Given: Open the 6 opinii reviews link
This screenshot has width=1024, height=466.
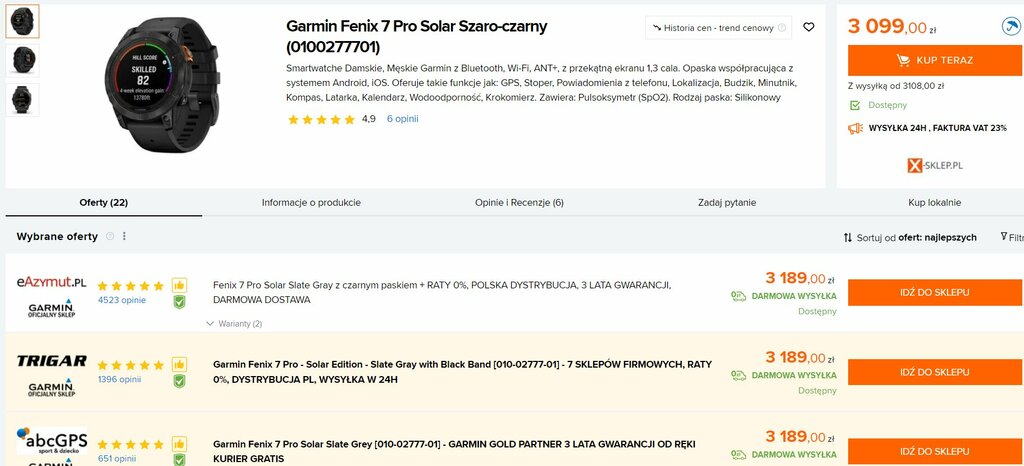Looking at the screenshot, I should pyautogui.click(x=402, y=119).
